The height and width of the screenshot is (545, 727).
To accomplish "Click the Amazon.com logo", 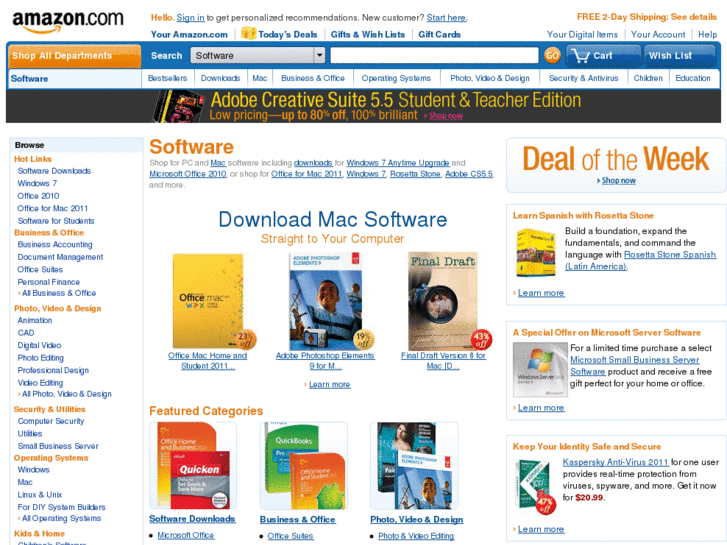I will (x=68, y=21).
